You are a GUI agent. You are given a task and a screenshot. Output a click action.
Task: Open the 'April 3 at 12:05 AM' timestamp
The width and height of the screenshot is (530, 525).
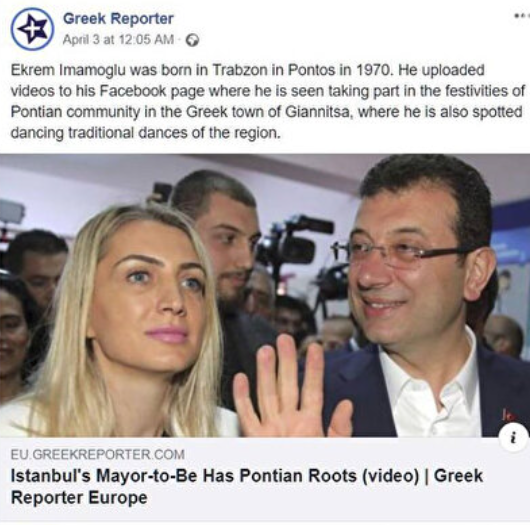click(118, 40)
